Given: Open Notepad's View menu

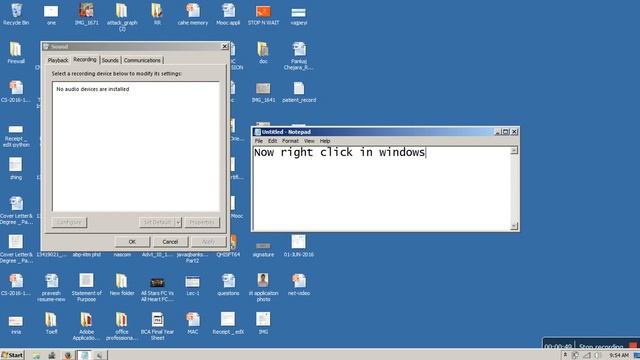Looking at the screenshot, I should pos(309,141).
